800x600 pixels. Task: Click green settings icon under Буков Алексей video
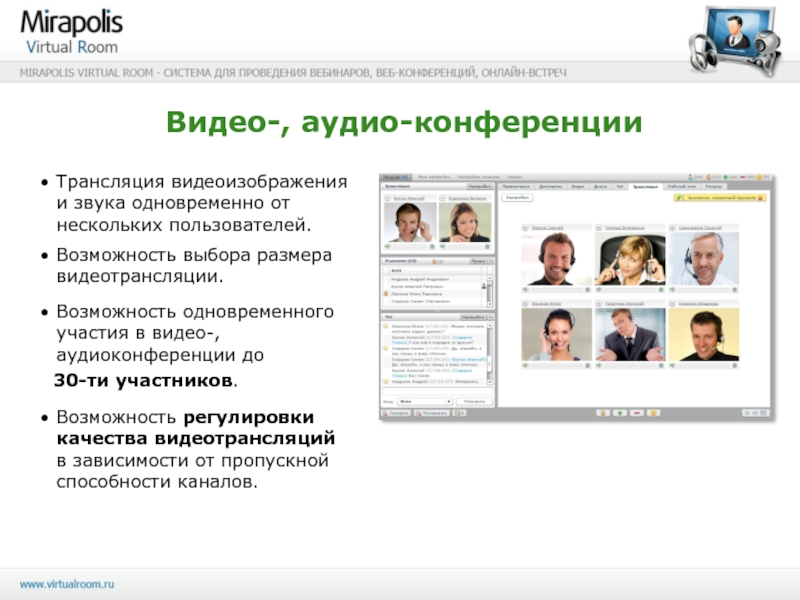point(432,246)
